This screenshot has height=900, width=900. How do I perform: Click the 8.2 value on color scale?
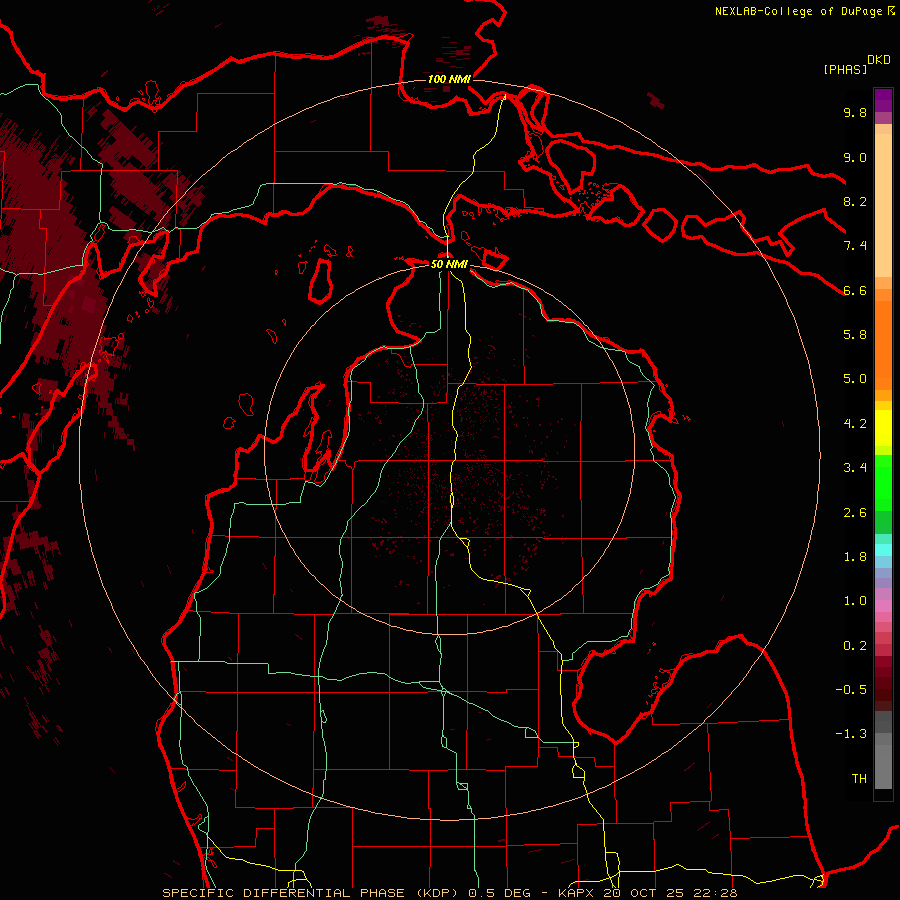855,201
